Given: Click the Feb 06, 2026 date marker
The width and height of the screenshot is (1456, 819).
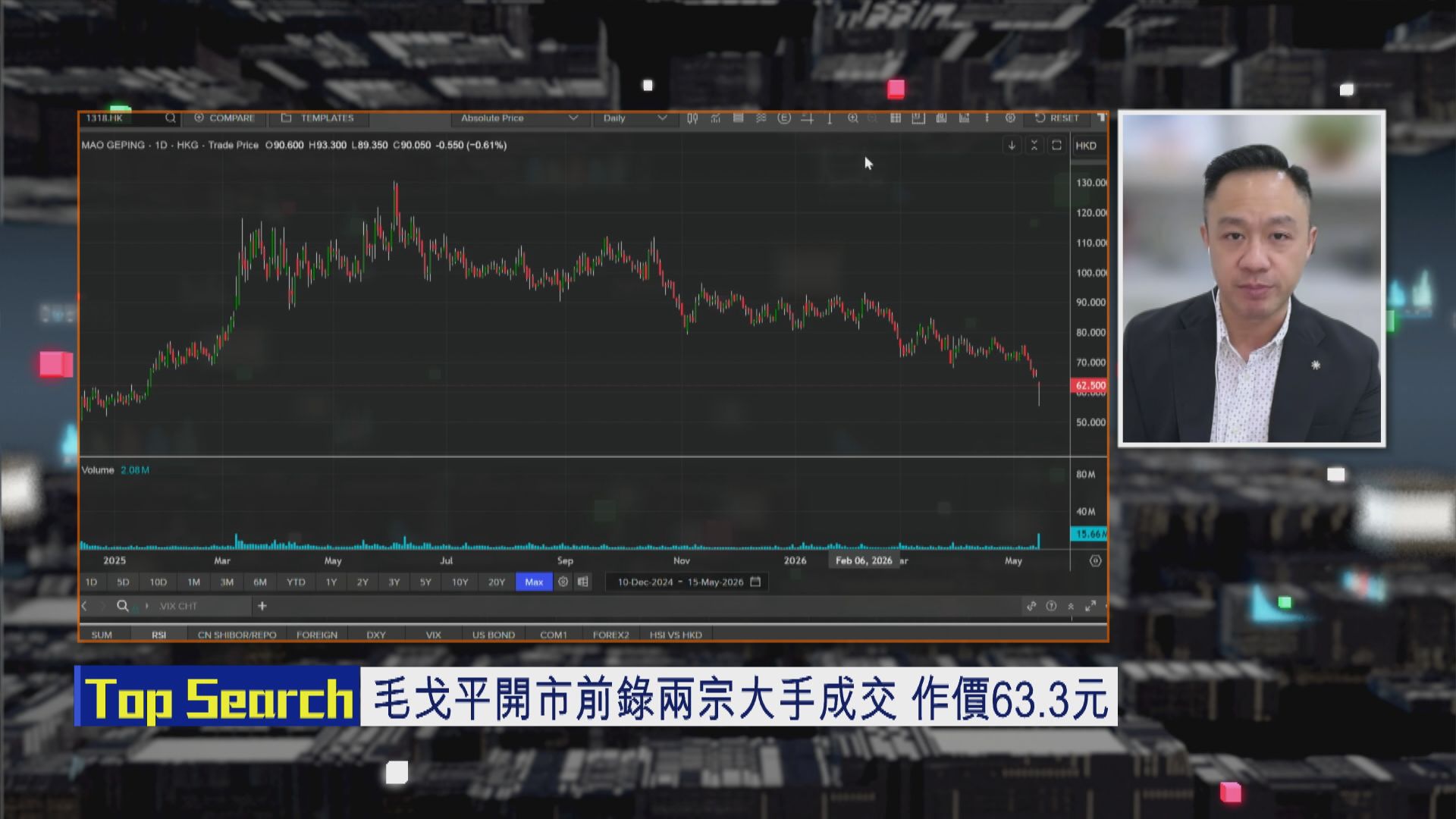Looking at the screenshot, I should (864, 560).
